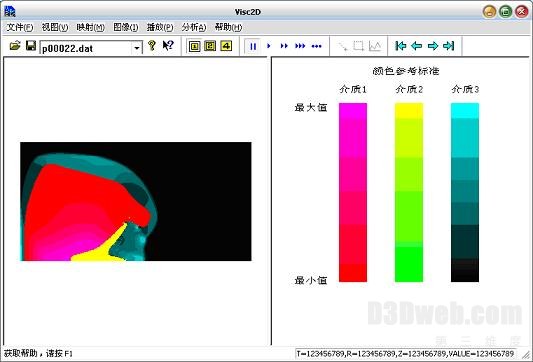Switch to single-pane view layout icon
Screen dimensions: 533x362
pos(194,46)
